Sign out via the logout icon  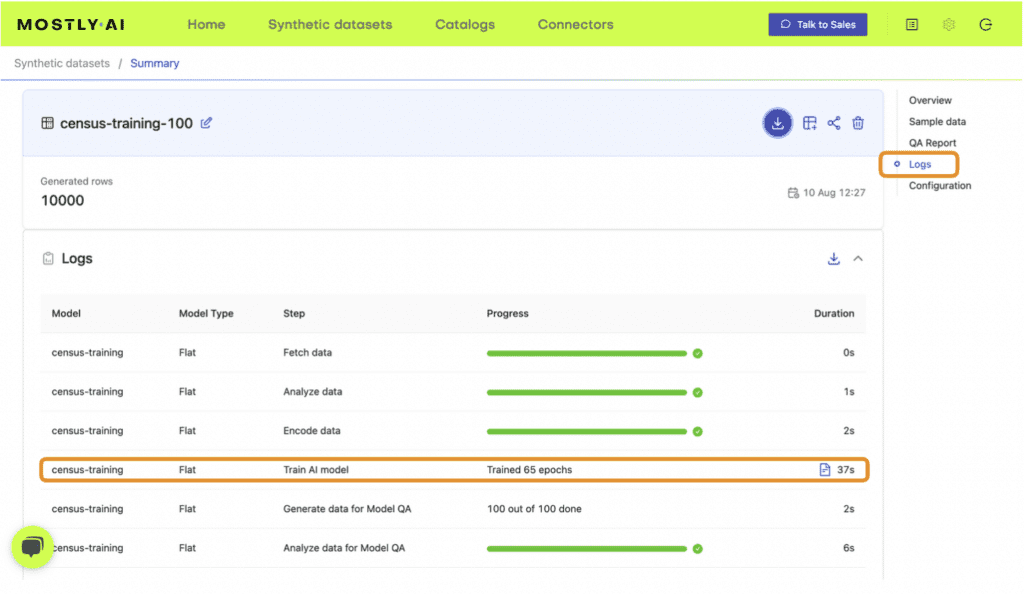point(985,24)
